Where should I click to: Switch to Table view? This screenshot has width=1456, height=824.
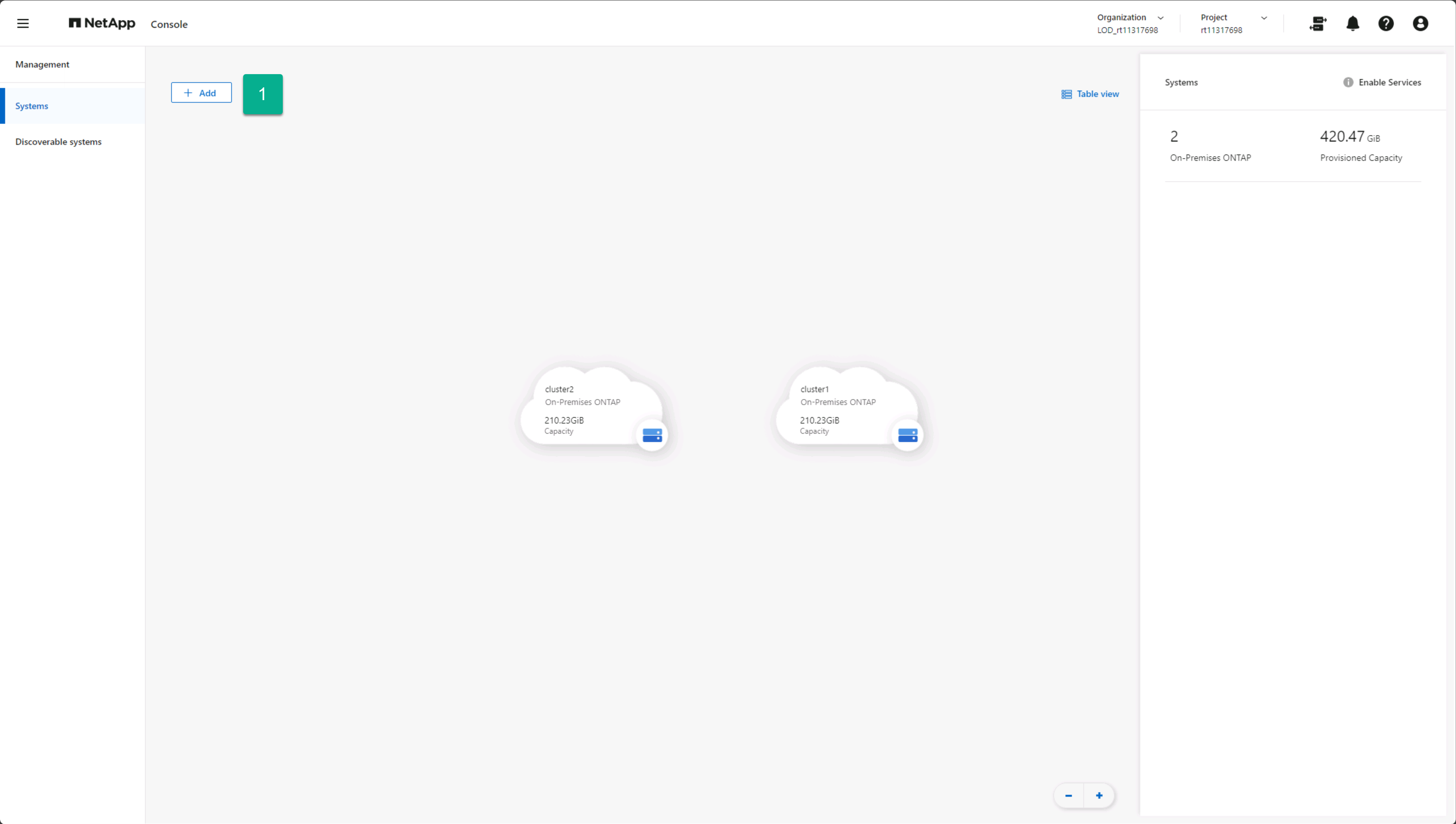coord(1097,94)
